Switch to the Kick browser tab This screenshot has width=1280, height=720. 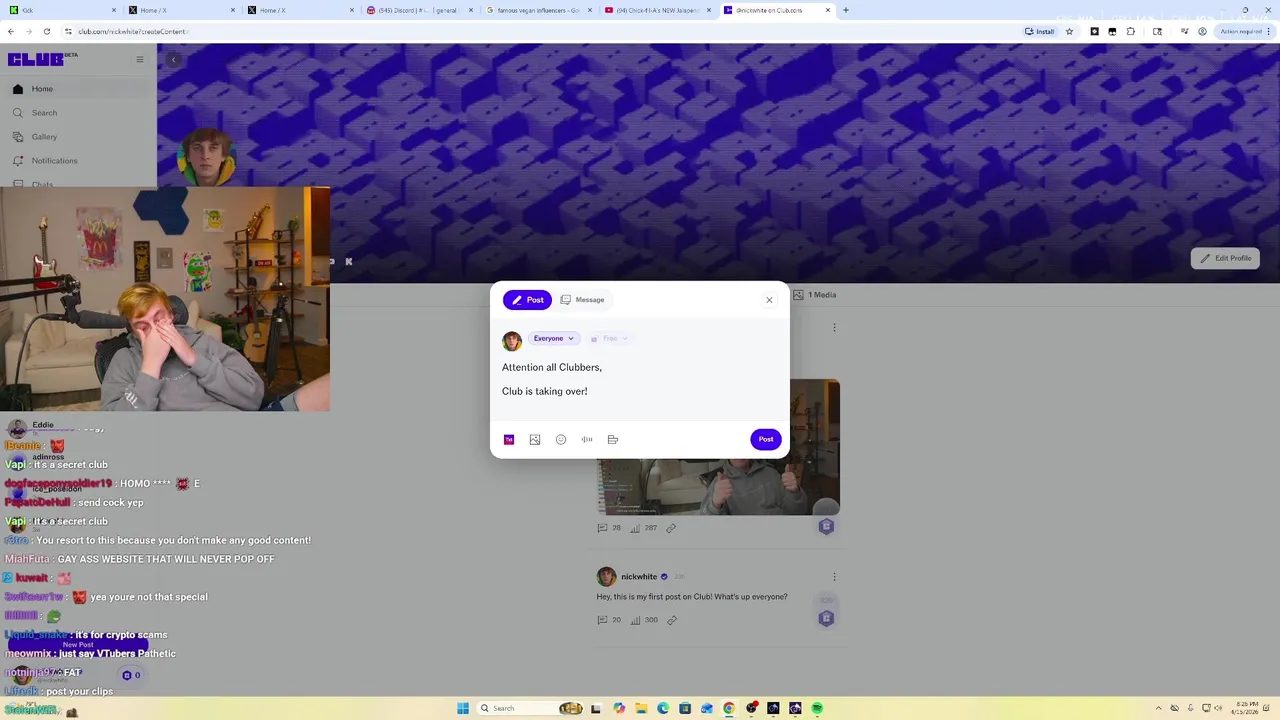click(60, 10)
